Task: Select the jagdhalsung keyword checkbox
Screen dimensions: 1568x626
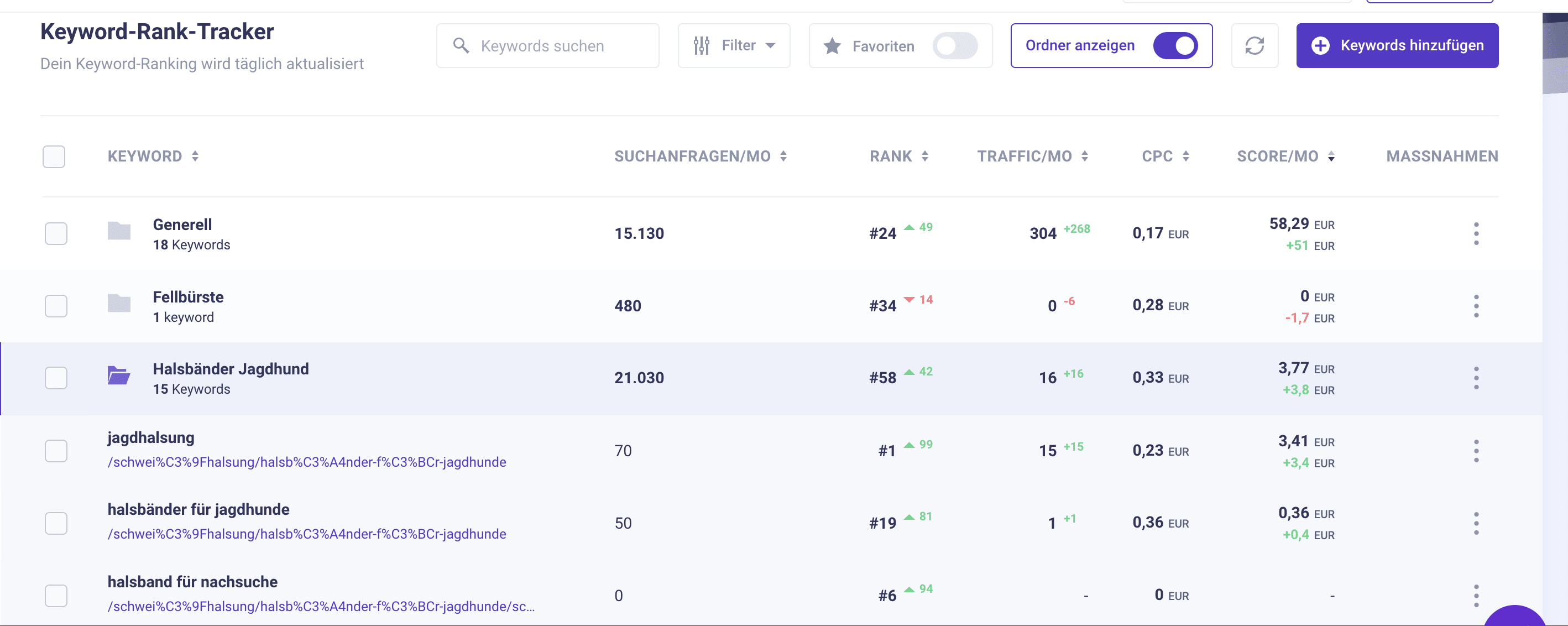Action: click(x=56, y=451)
